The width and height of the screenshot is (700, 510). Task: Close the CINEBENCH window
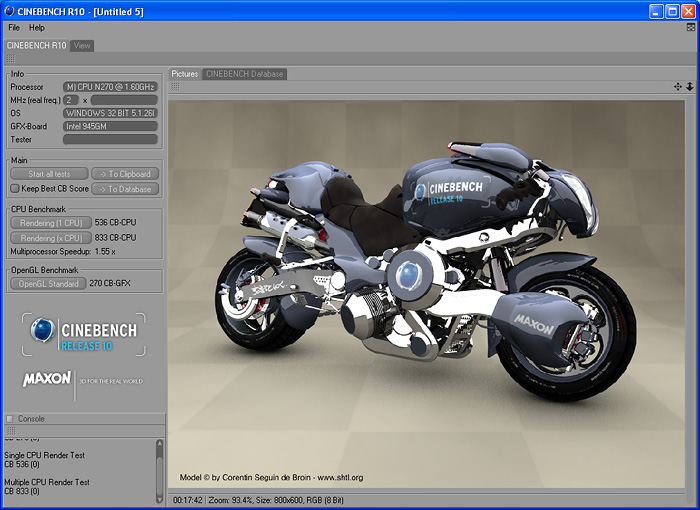[x=688, y=11]
